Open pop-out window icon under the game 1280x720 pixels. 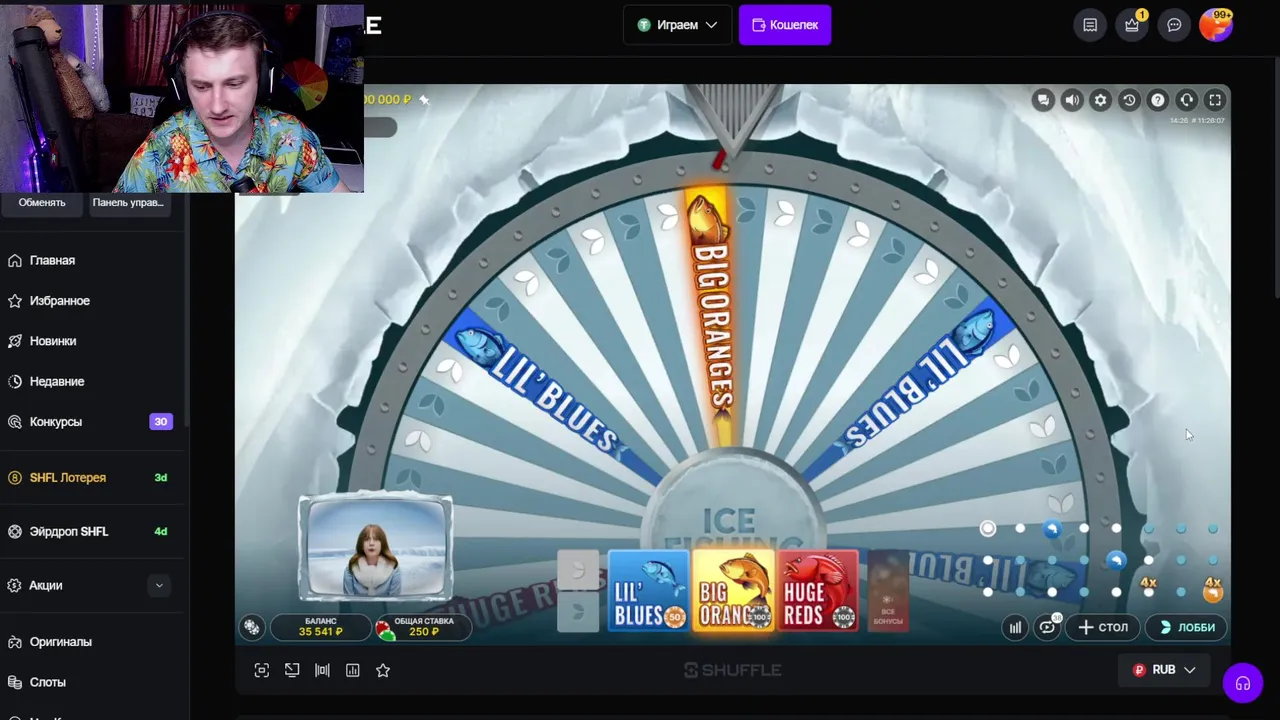click(292, 670)
